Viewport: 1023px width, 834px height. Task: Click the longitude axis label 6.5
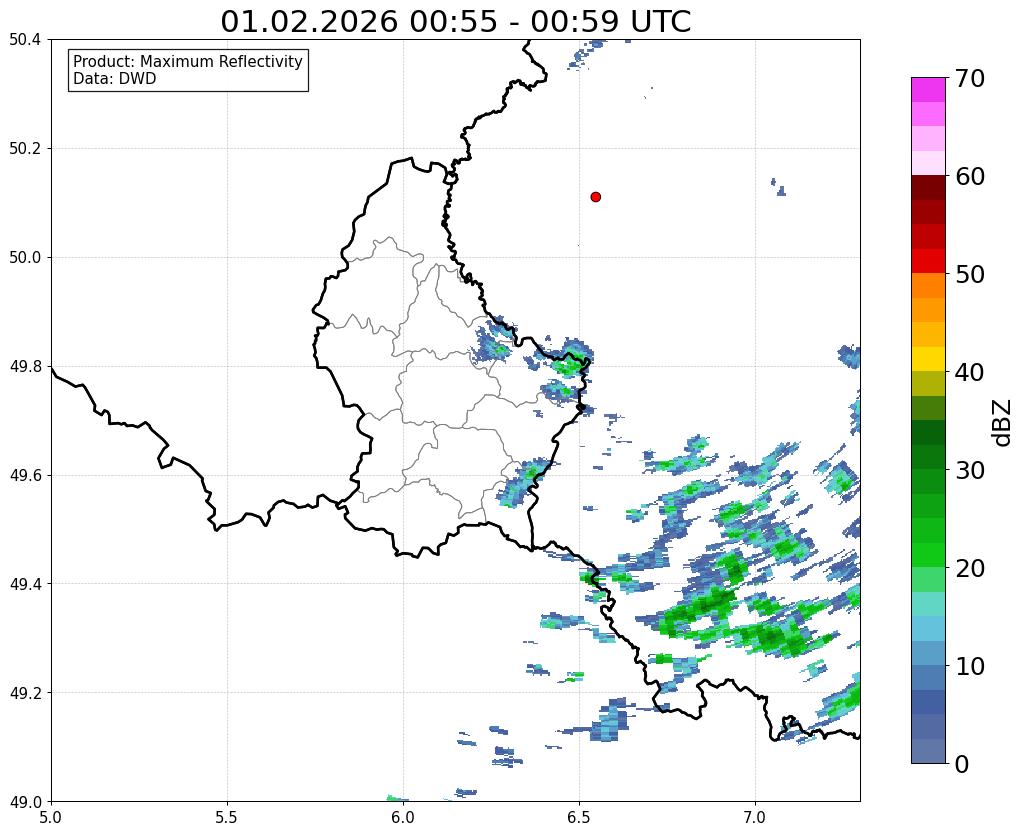pos(579,817)
